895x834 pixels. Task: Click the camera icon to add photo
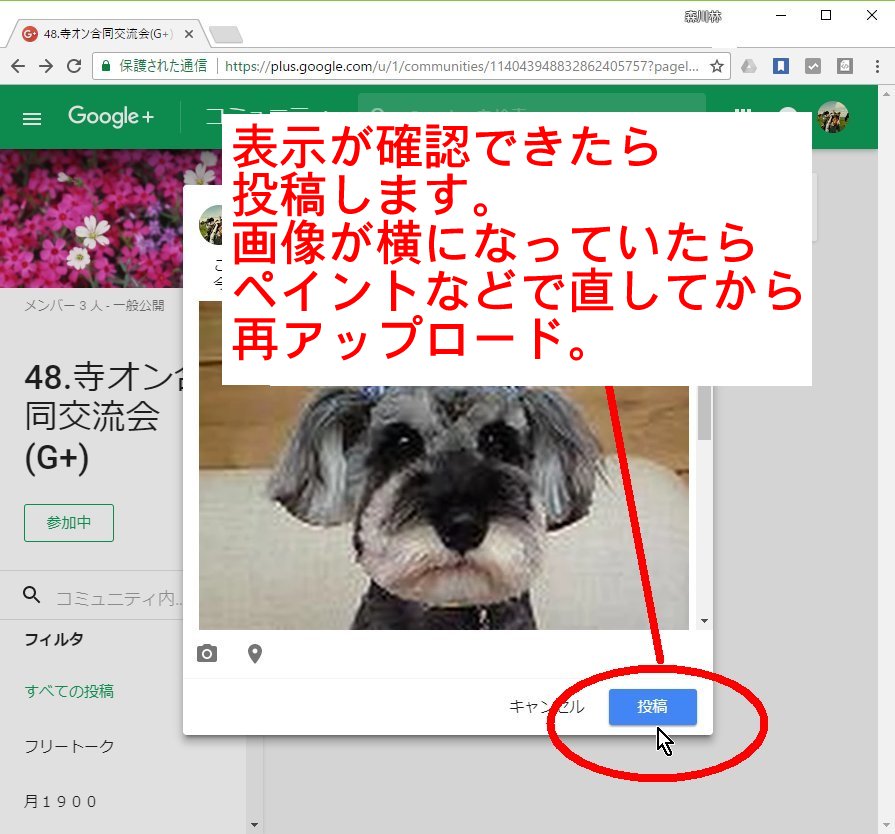coord(207,654)
